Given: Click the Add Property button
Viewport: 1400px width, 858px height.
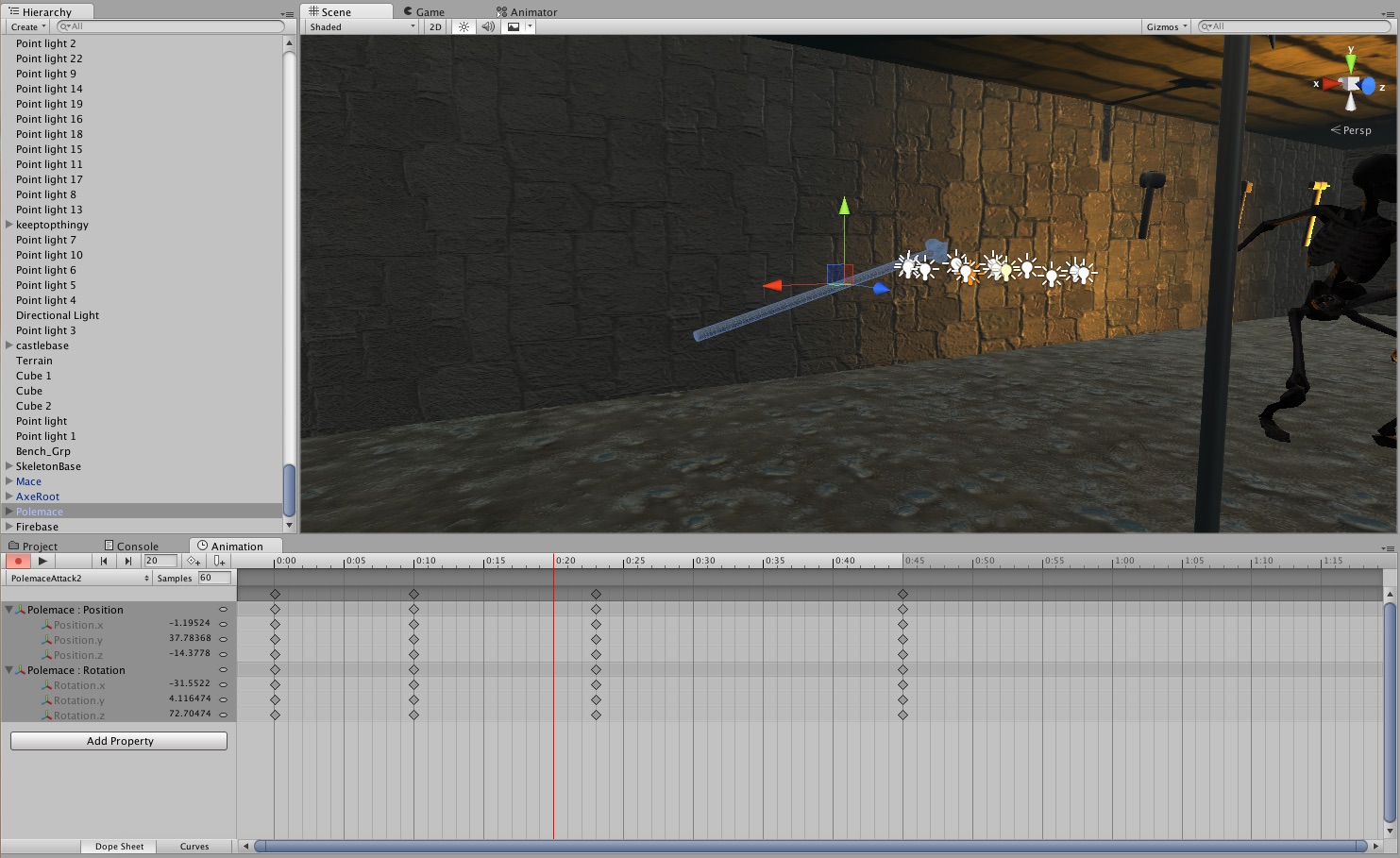Looking at the screenshot, I should click(x=119, y=741).
